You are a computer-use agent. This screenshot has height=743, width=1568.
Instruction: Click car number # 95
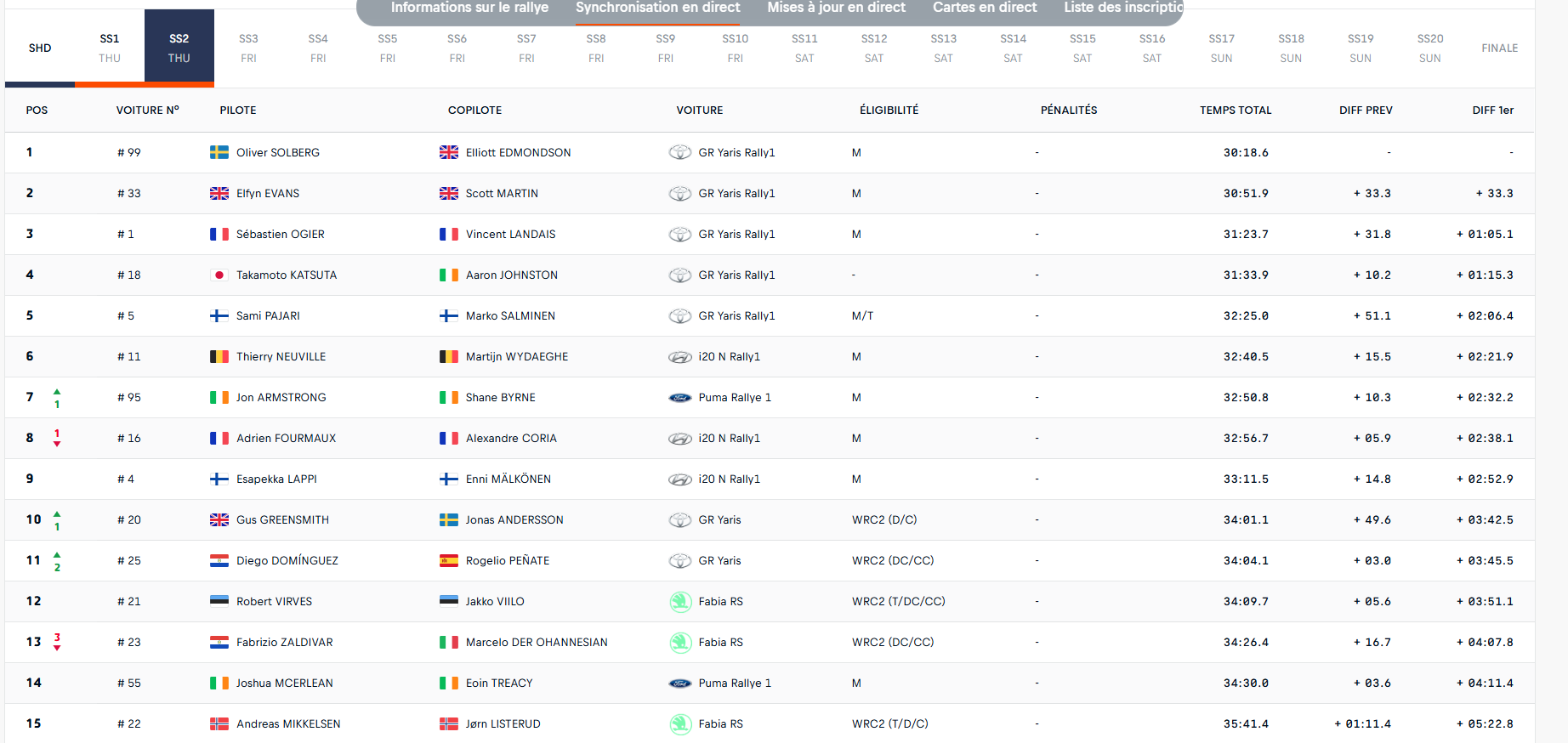[129, 398]
